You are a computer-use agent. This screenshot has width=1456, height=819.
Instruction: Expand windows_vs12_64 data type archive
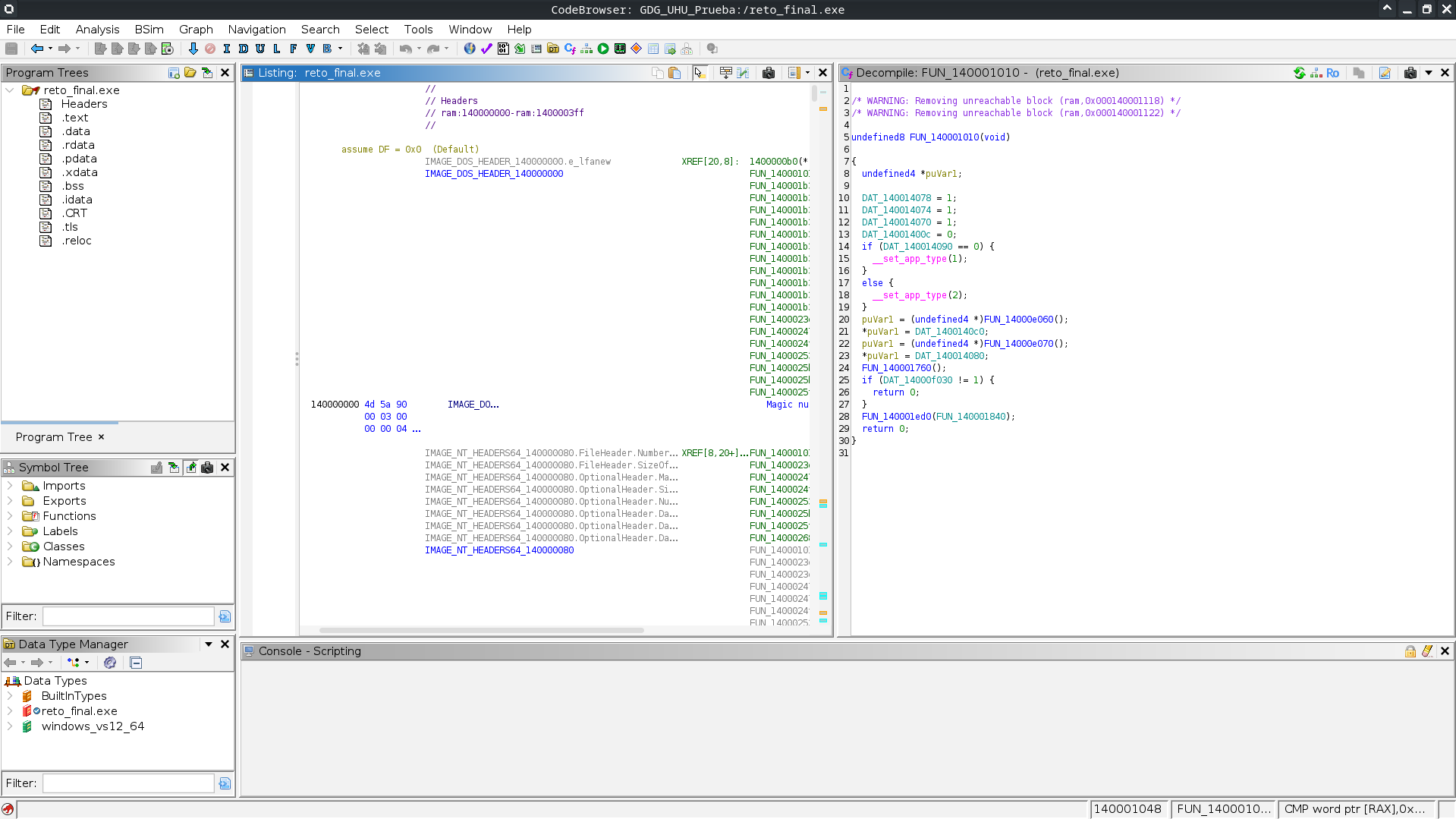click(x=10, y=726)
